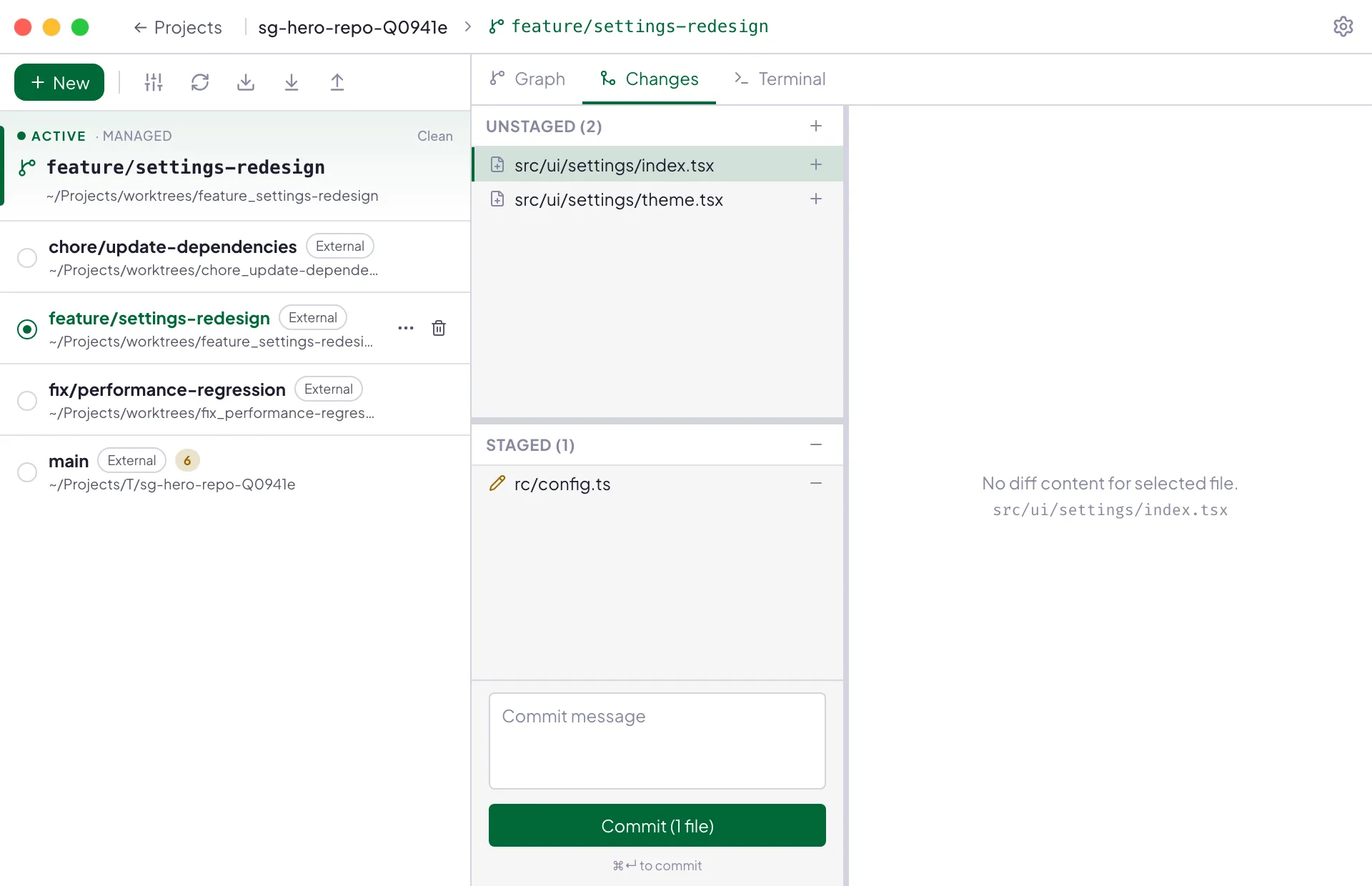1372x886 pixels.
Task: Click ACTIVE status label
Action: coord(59,136)
